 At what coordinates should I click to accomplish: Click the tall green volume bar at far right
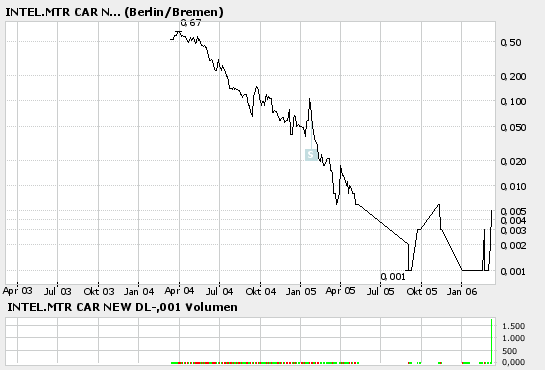[491, 341]
